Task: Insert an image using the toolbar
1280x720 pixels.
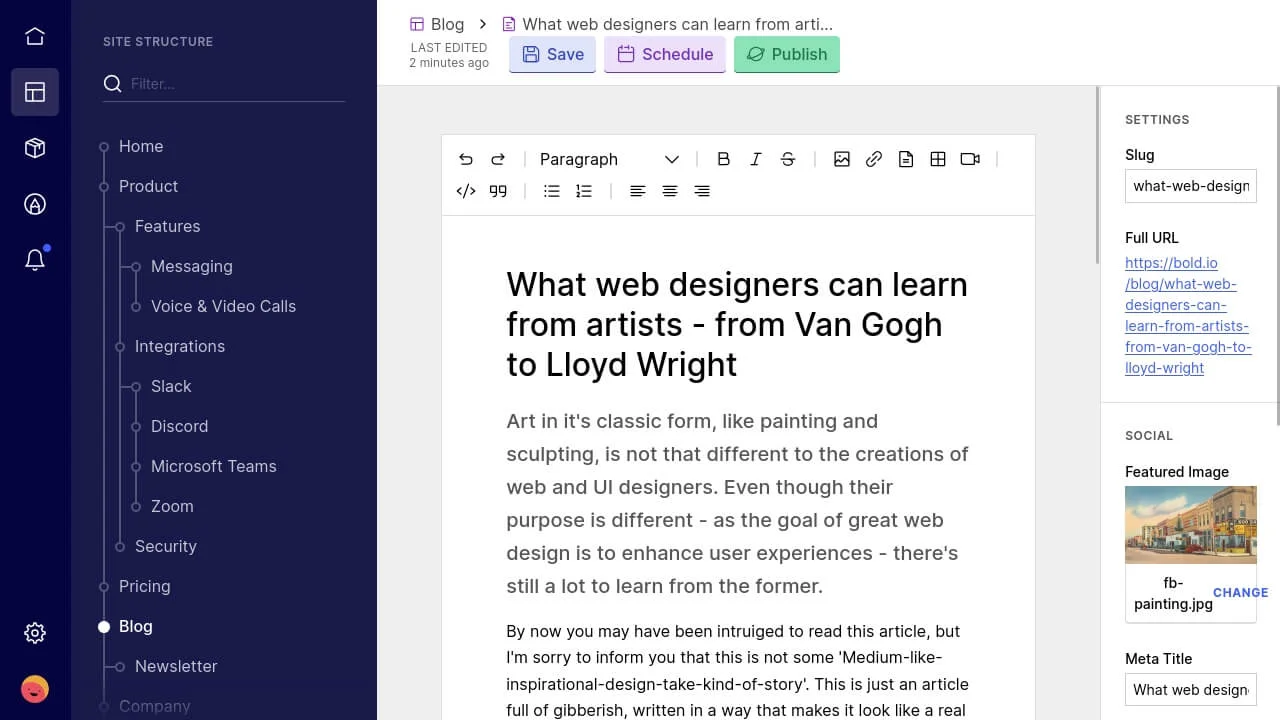Action: [x=842, y=159]
